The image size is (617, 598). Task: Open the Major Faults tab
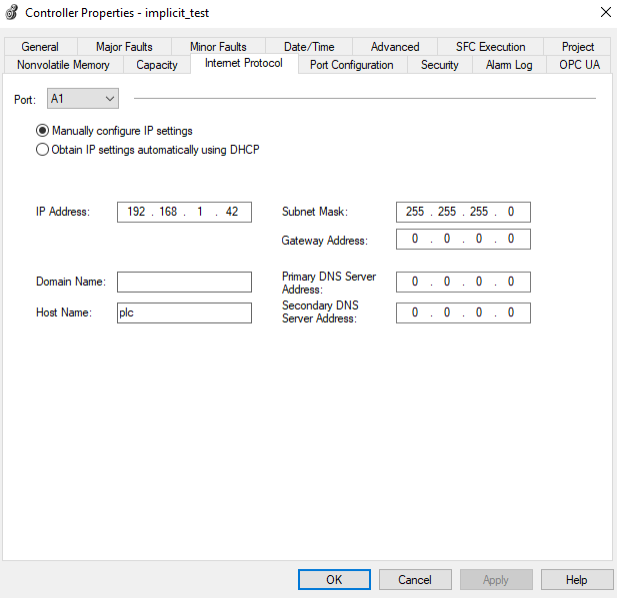click(x=124, y=46)
